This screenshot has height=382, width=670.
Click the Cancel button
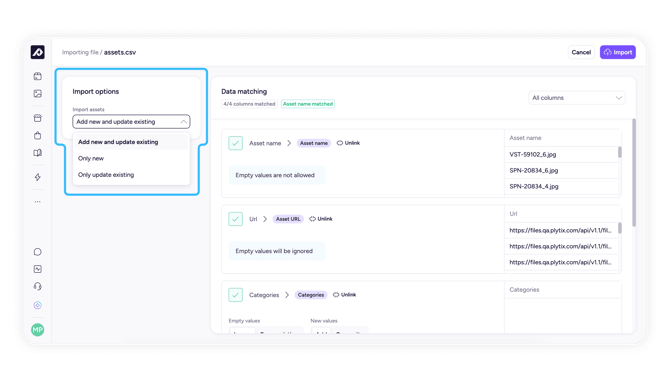coord(581,52)
